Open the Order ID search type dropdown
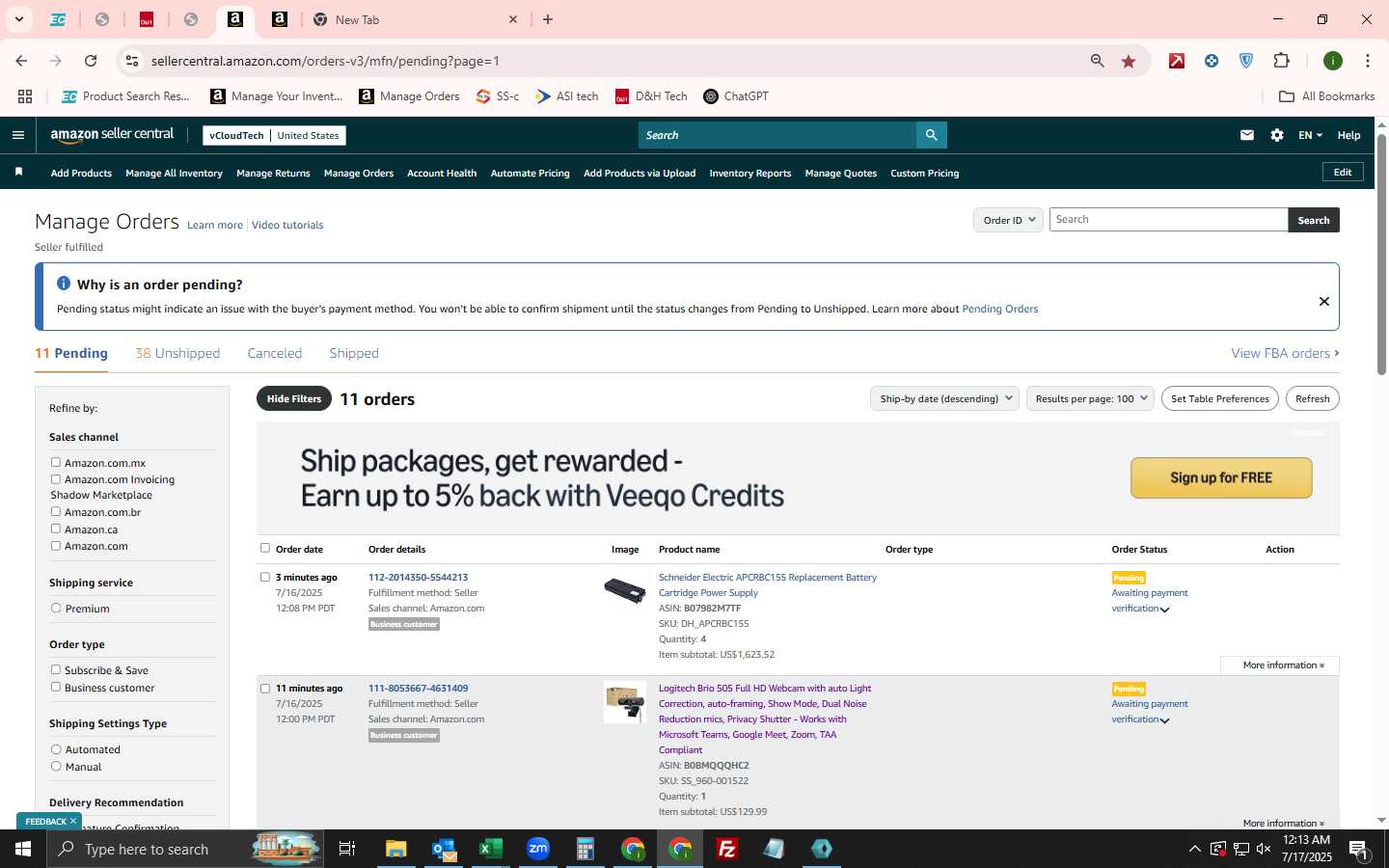1389x868 pixels. pos(1008,220)
